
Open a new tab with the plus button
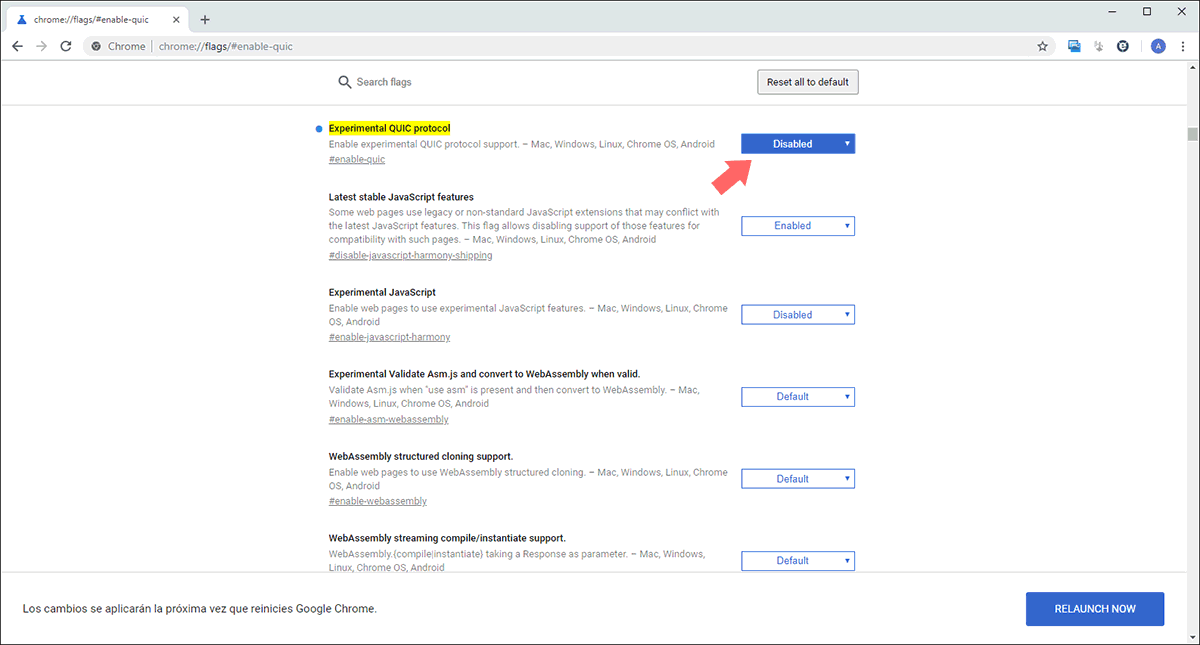click(x=205, y=19)
